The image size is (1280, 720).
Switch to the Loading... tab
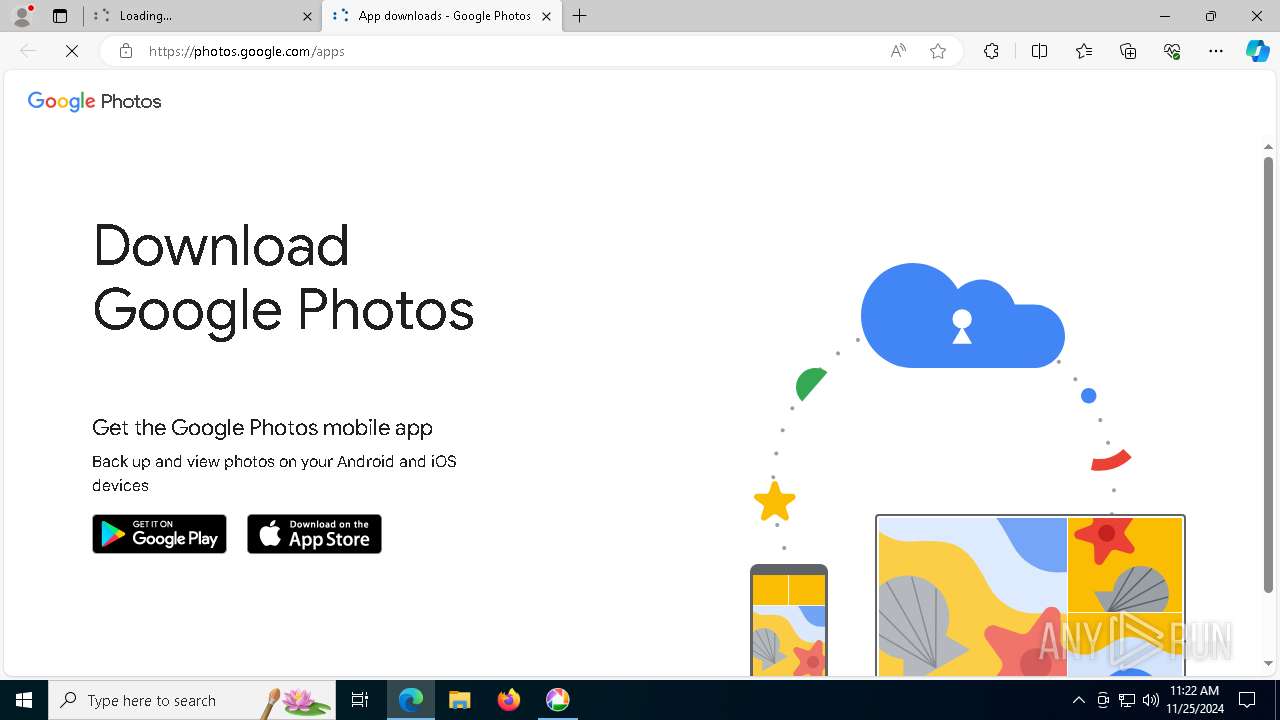pyautogui.click(x=203, y=16)
